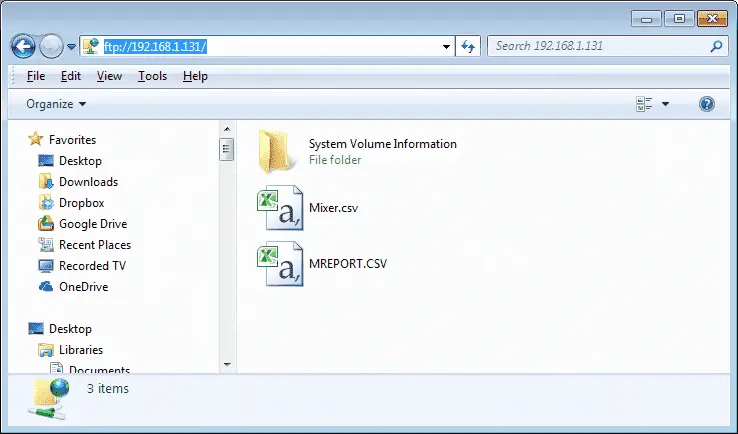Select Documents under Libraries
Viewport: 738px width, 434px height.
click(x=99, y=370)
